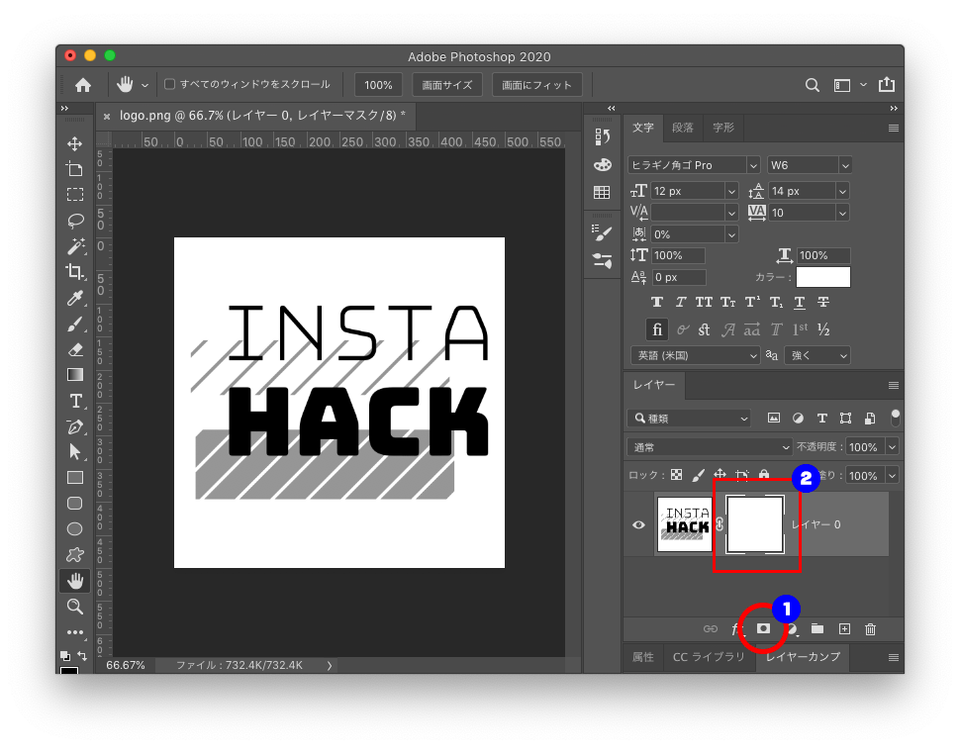Select the Gradient tool
The image size is (960, 747).
(75, 375)
